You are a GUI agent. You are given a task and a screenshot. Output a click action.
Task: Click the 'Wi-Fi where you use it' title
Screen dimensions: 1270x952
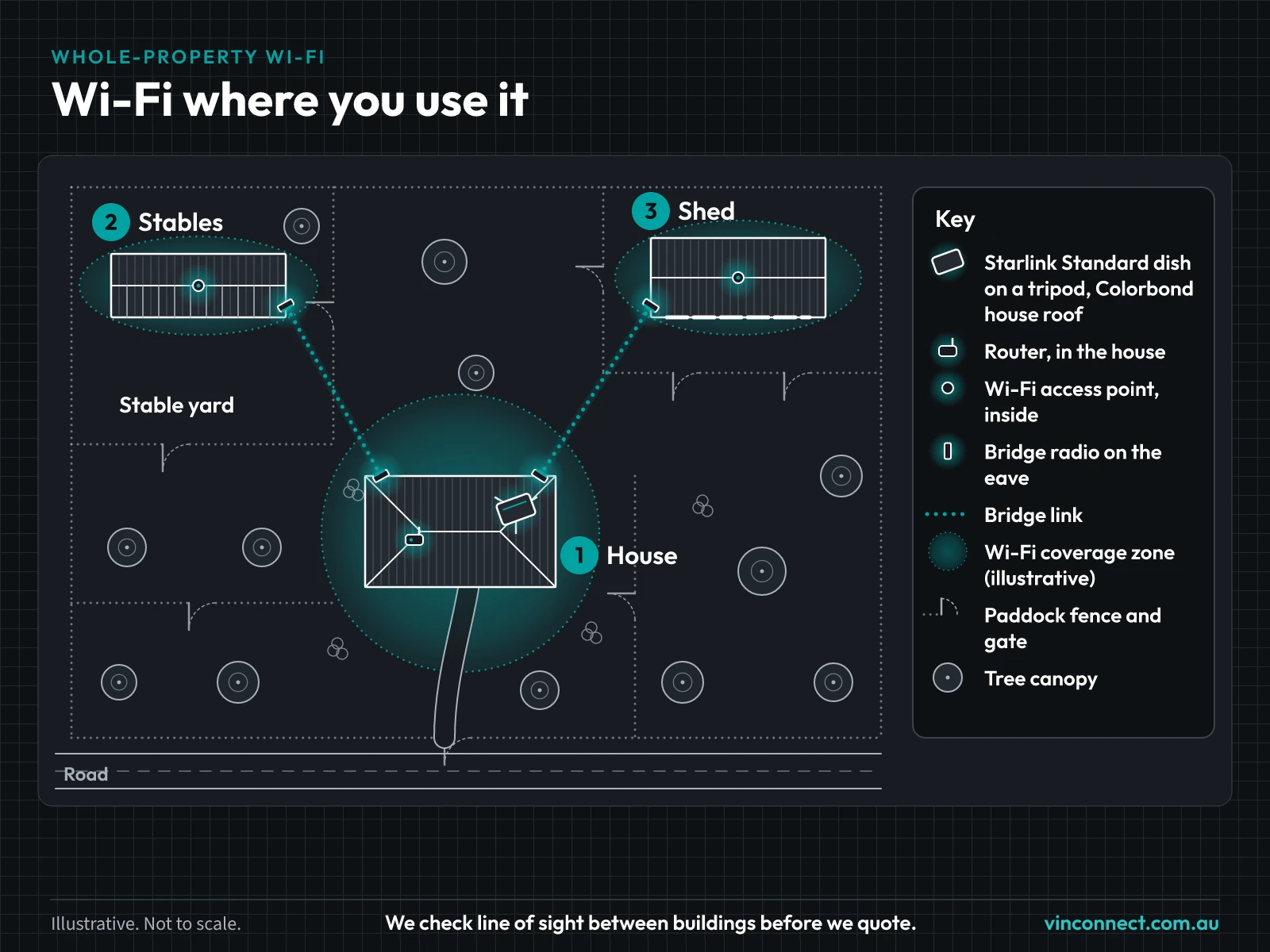[x=290, y=100]
